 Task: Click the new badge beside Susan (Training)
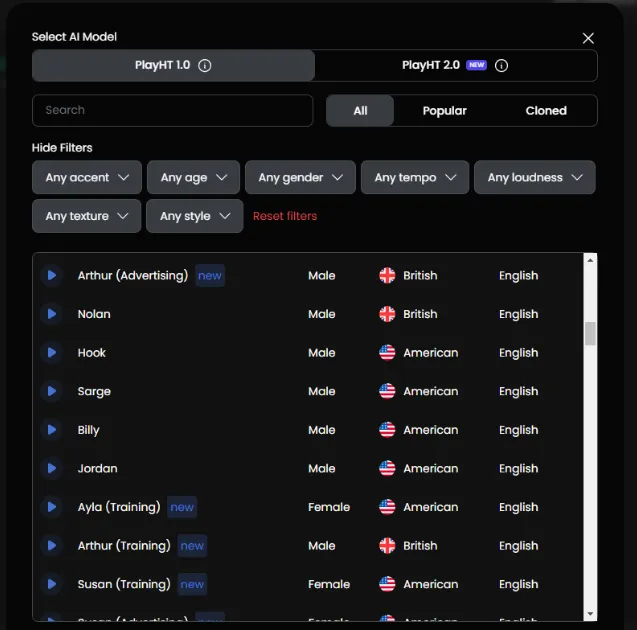[192, 584]
